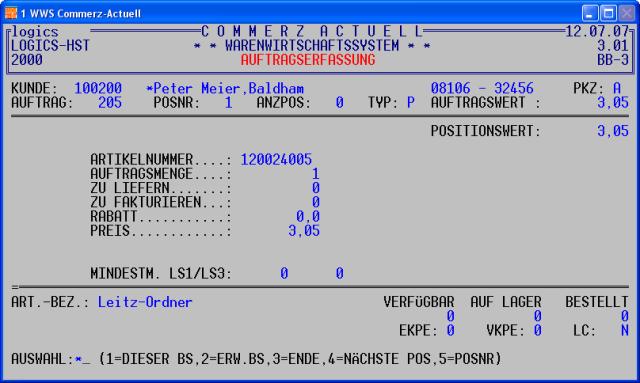
Task: Click the PKZ value A
Action: coord(617,88)
